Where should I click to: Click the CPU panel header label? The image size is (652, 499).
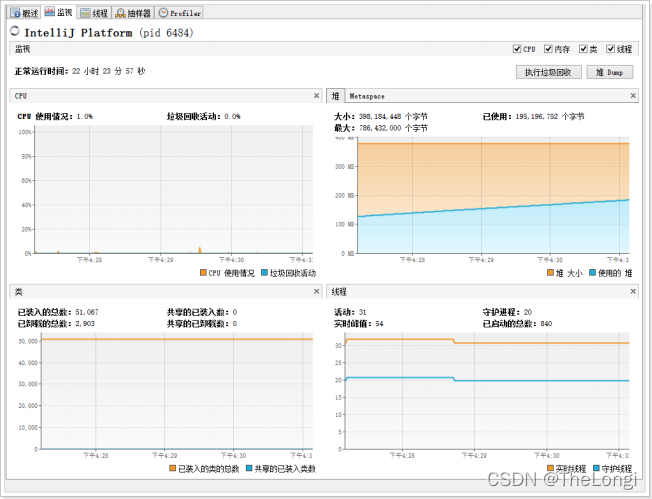pyautogui.click(x=21, y=96)
